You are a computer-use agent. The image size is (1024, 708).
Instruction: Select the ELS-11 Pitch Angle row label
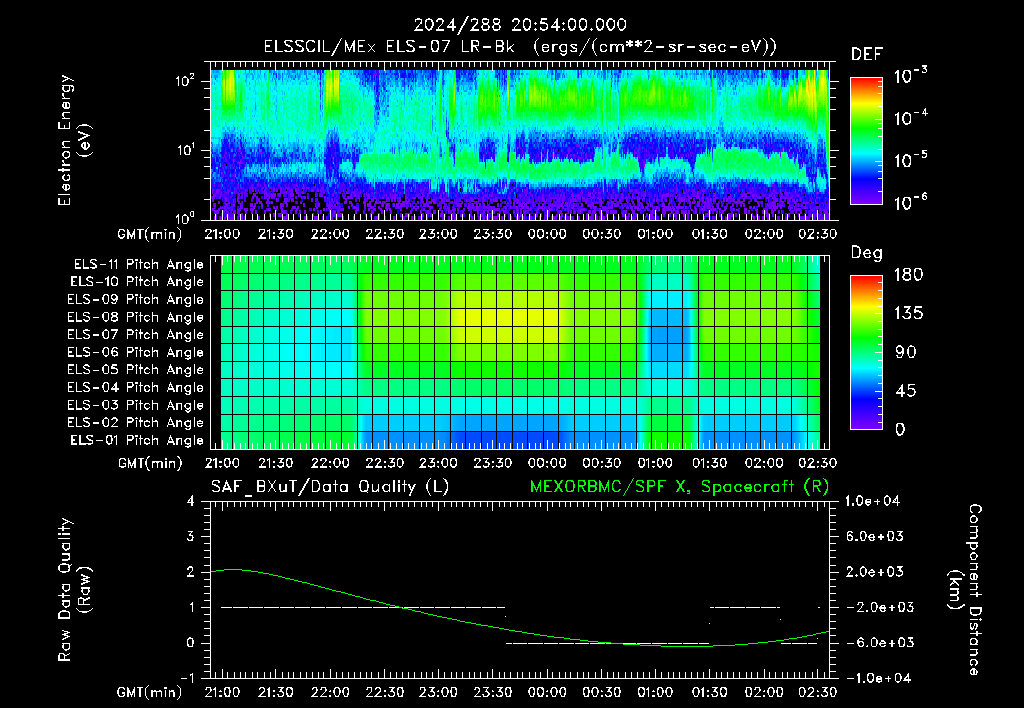point(138,265)
